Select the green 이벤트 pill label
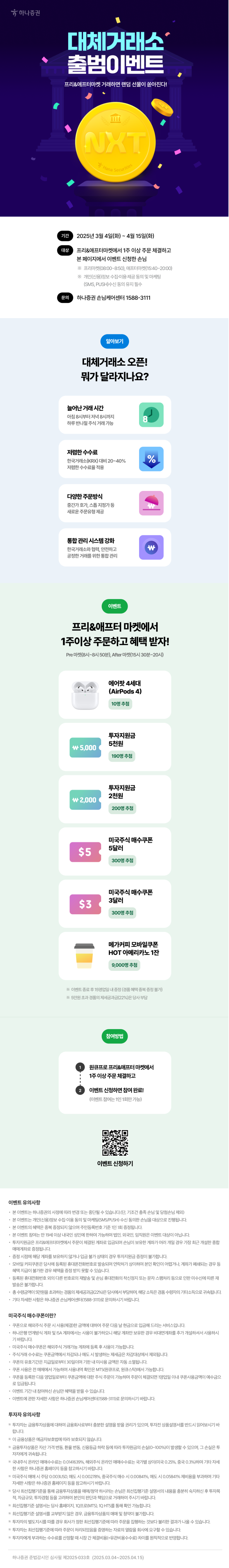Screen dimensions: 229x1568 (115, 606)
